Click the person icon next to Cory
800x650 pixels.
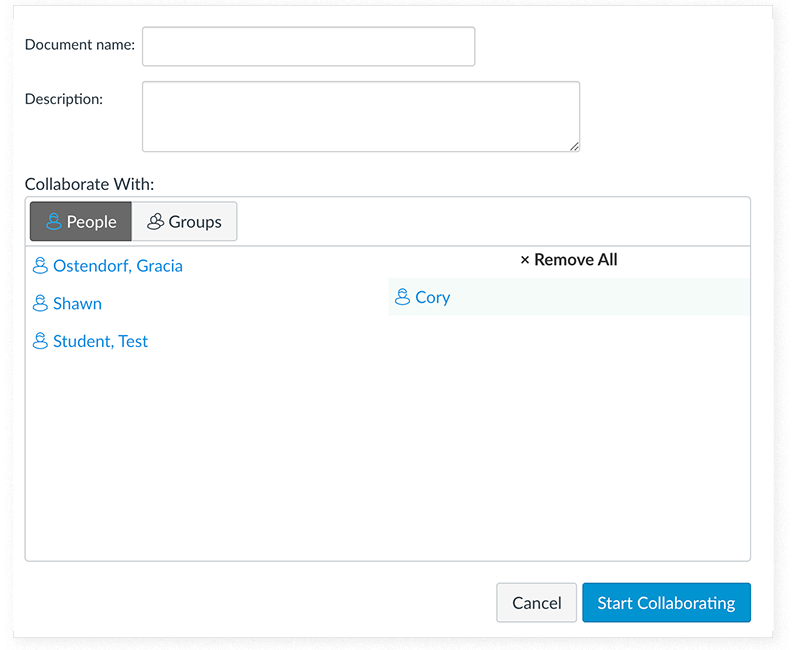404,297
